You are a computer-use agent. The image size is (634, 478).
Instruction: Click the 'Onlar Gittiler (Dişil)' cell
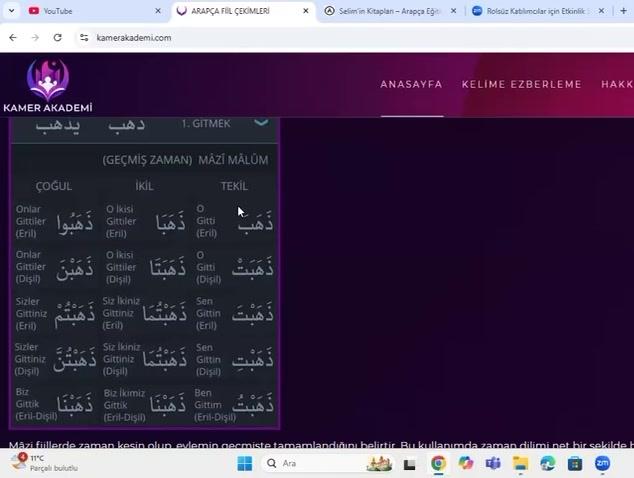55,267
